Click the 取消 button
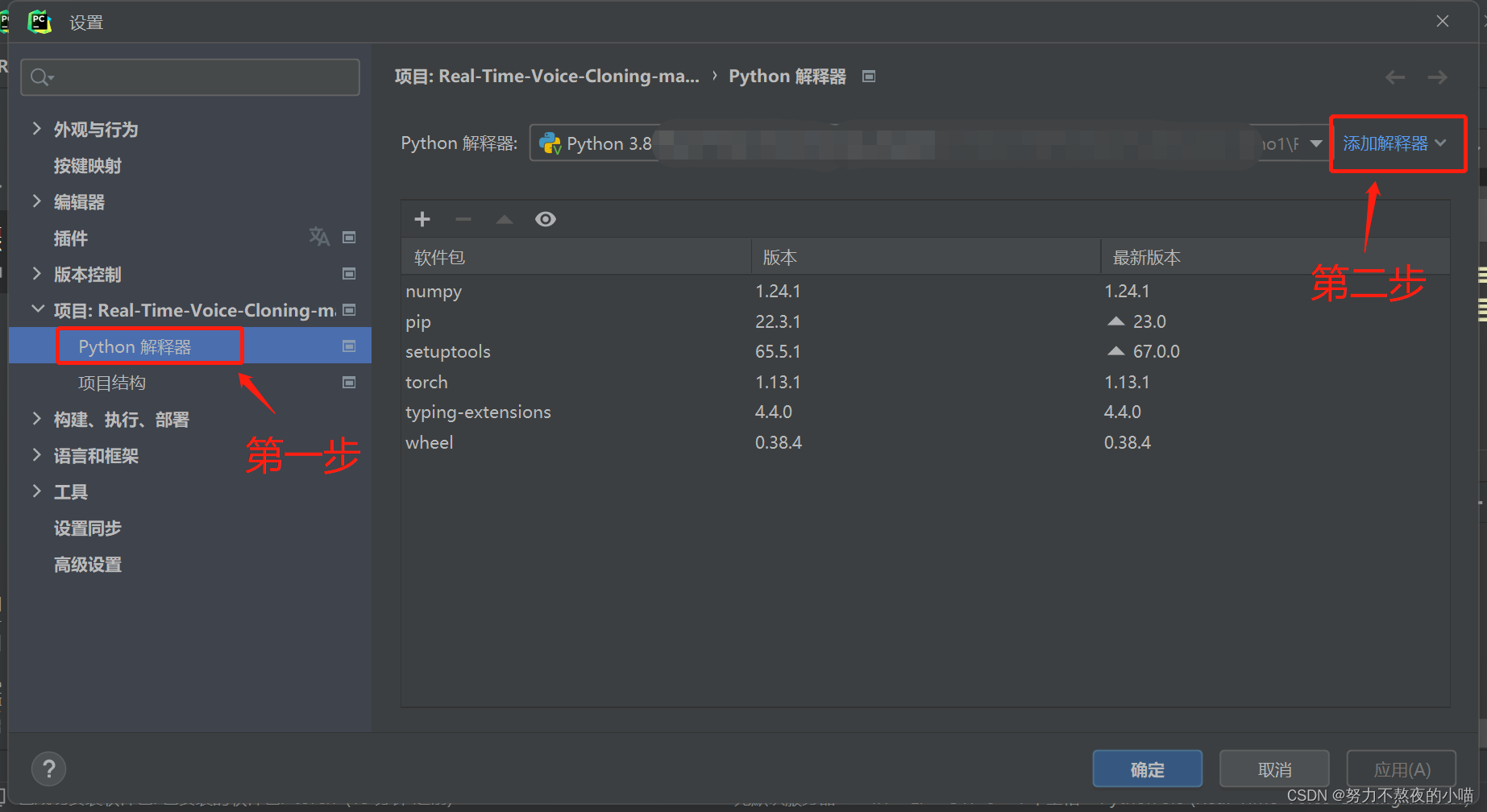 coord(1274,769)
